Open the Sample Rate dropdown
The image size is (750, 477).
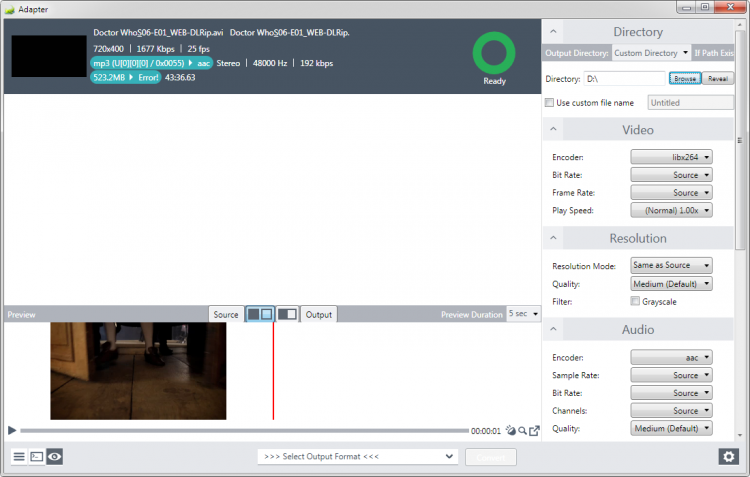point(672,375)
